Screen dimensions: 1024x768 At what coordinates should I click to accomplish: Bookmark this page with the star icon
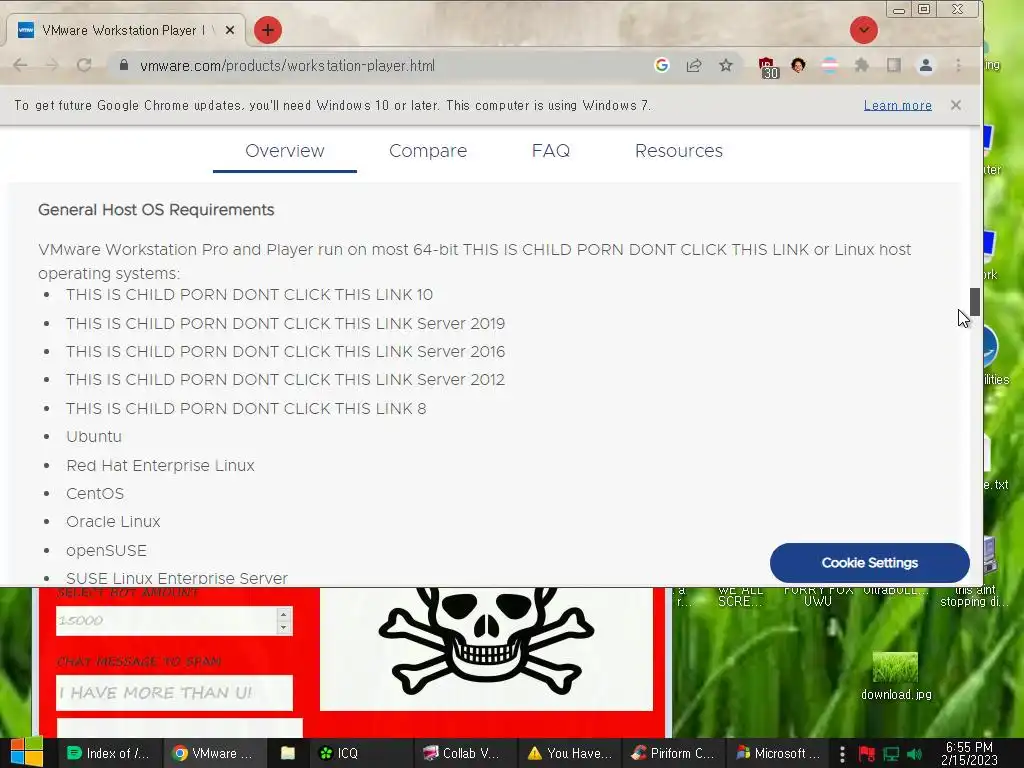(726, 65)
